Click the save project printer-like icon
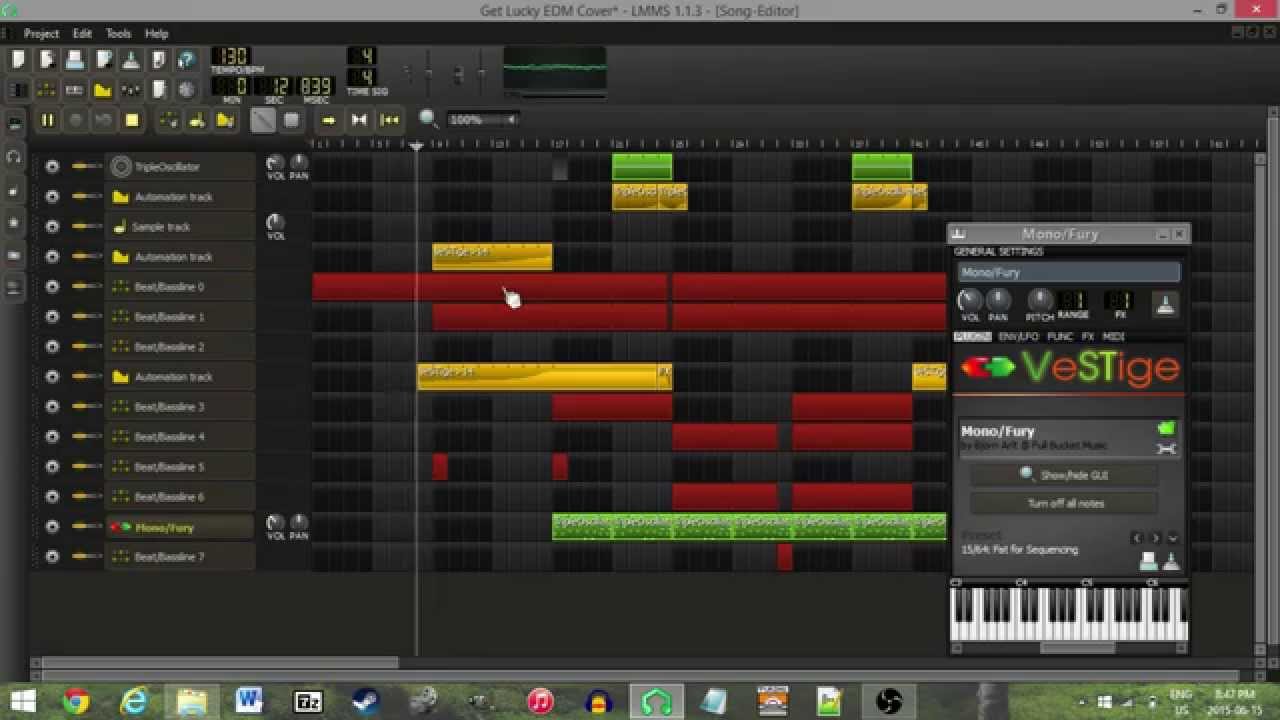 pyautogui.click(x=74, y=61)
